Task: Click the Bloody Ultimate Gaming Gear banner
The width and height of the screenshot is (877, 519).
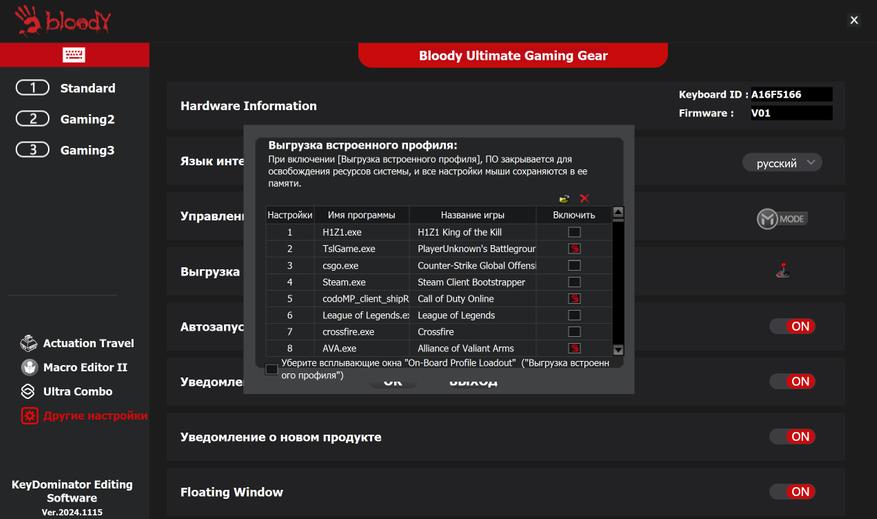Action: click(x=513, y=55)
